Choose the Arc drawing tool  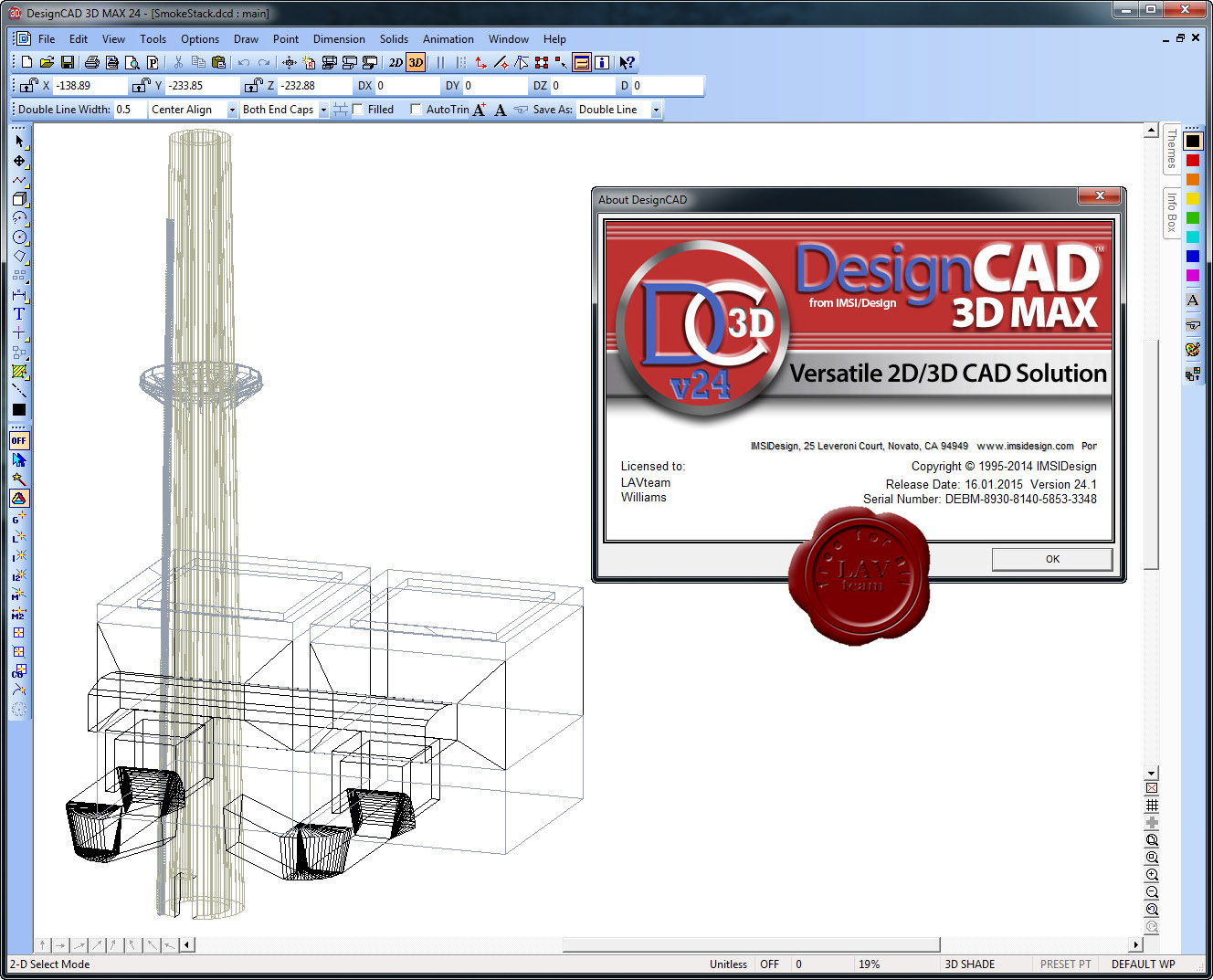(19, 217)
